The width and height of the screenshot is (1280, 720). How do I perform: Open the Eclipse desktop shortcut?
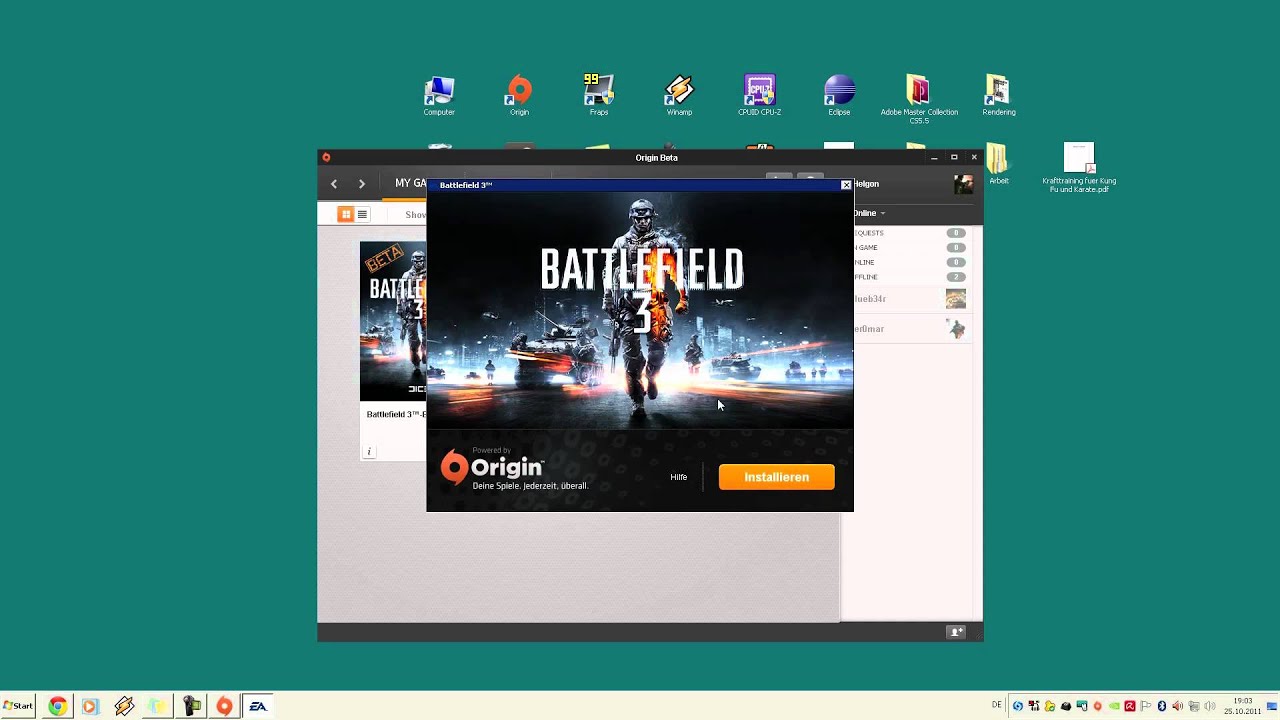click(839, 96)
